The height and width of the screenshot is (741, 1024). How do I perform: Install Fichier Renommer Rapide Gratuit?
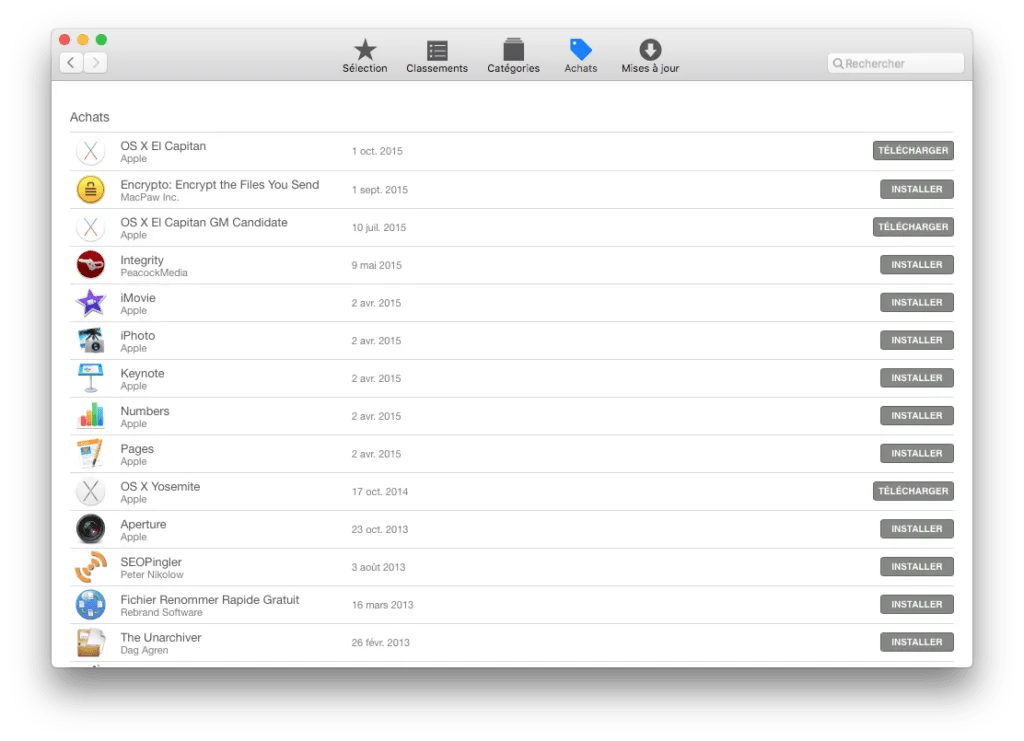click(x=916, y=605)
